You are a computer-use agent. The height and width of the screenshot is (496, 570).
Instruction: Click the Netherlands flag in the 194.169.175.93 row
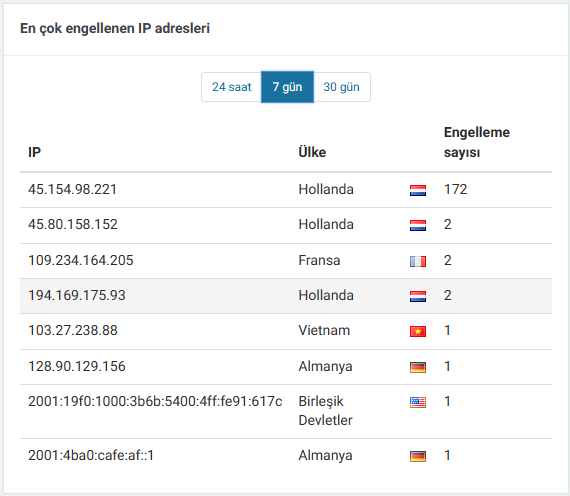click(x=418, y=296)
